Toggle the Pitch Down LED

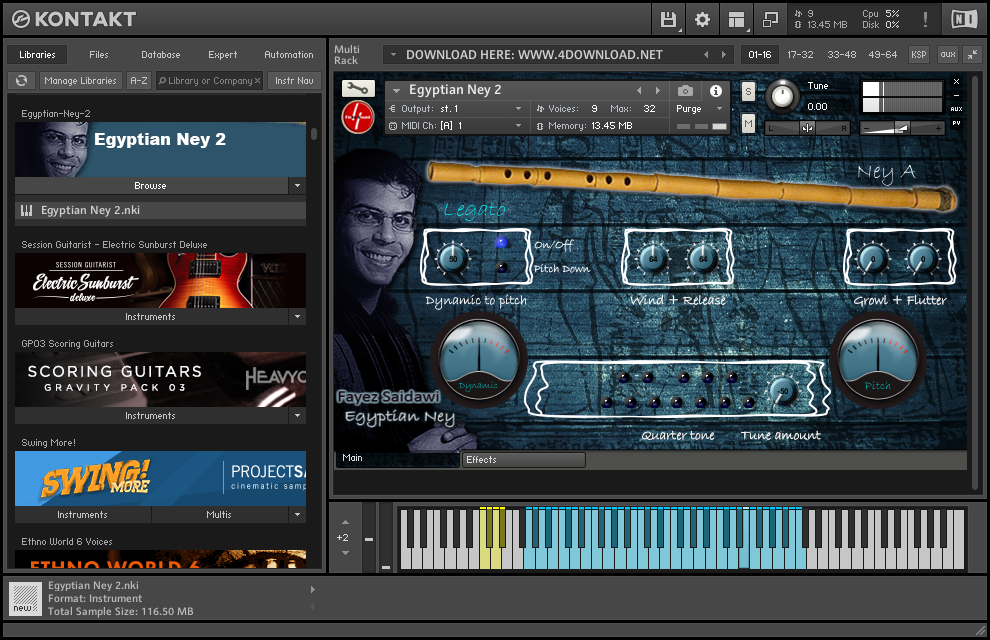pyautogui.click(x=501, y=268)
